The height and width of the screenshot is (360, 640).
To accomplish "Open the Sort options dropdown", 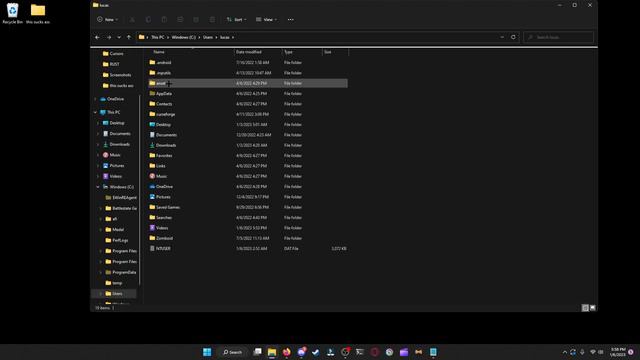I will point(236,20).
